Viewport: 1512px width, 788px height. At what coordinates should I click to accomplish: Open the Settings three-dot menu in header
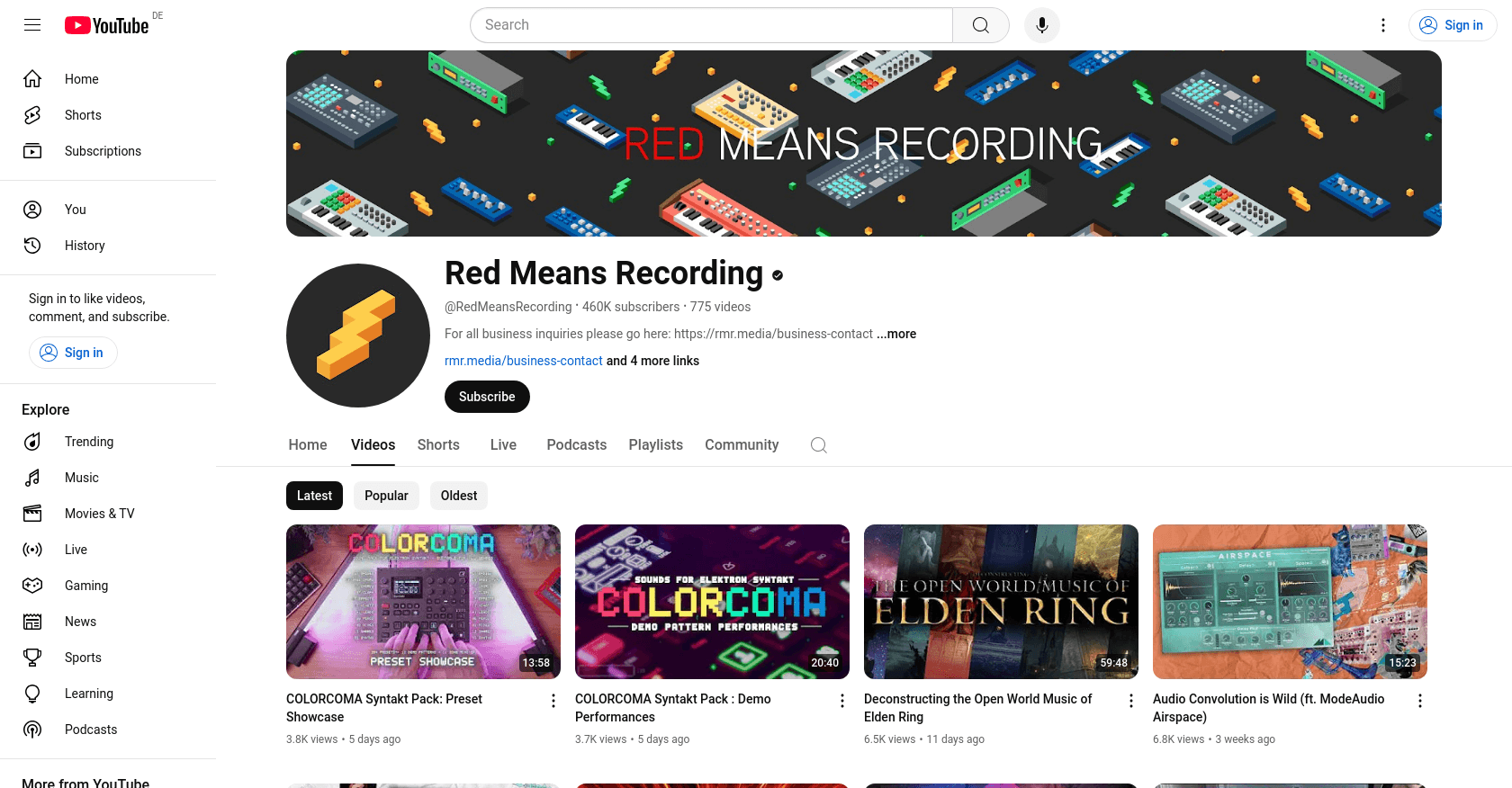coord(1383,25)
